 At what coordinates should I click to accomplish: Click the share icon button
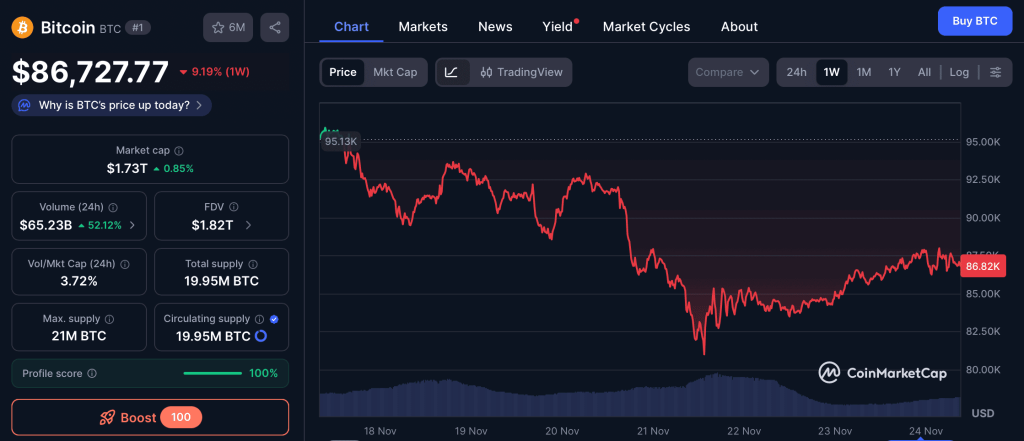click(274, 27)
